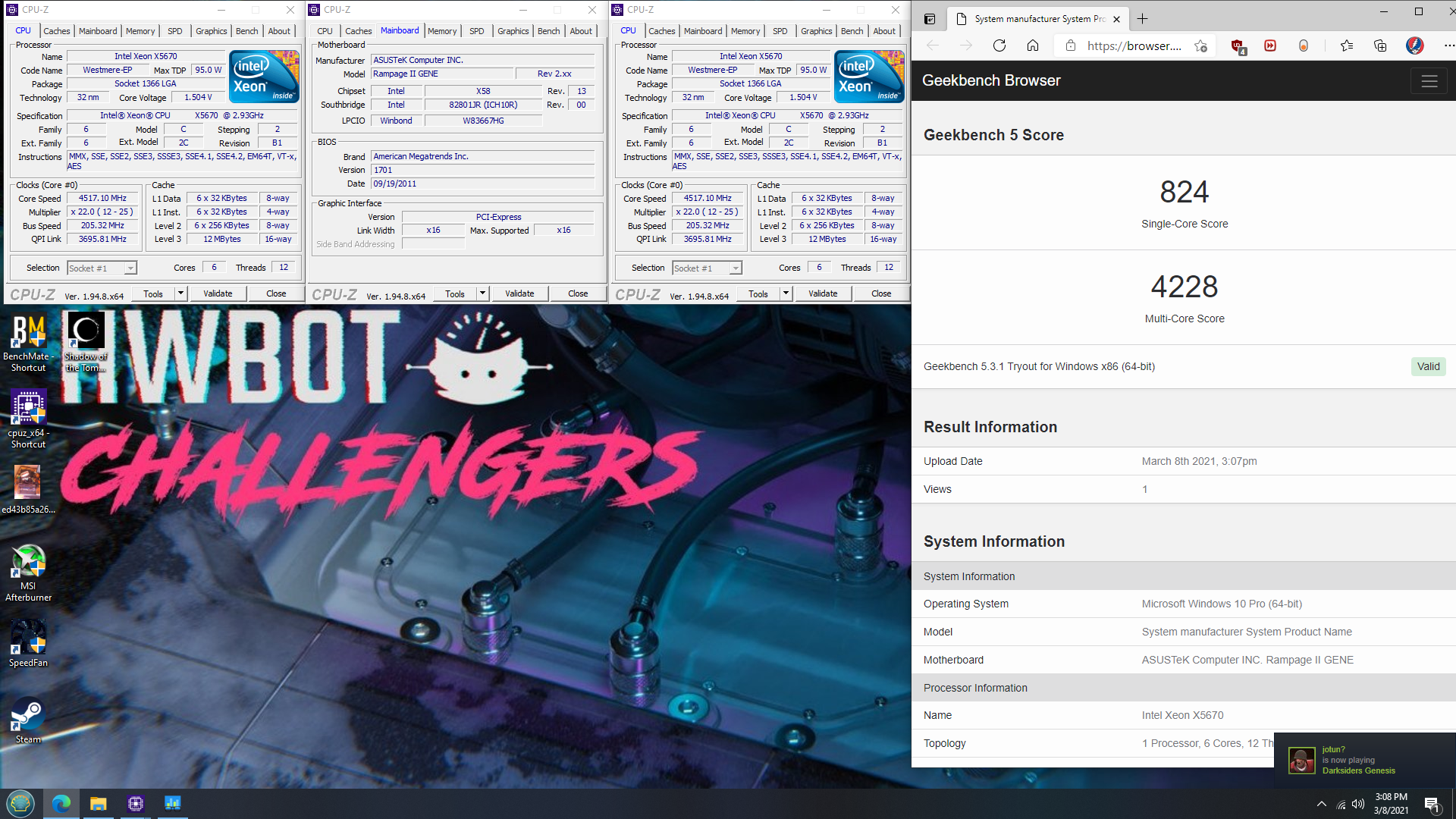Switch to Caches tab in left CPU-Z
1456x819 pixels.
point(57,31)
